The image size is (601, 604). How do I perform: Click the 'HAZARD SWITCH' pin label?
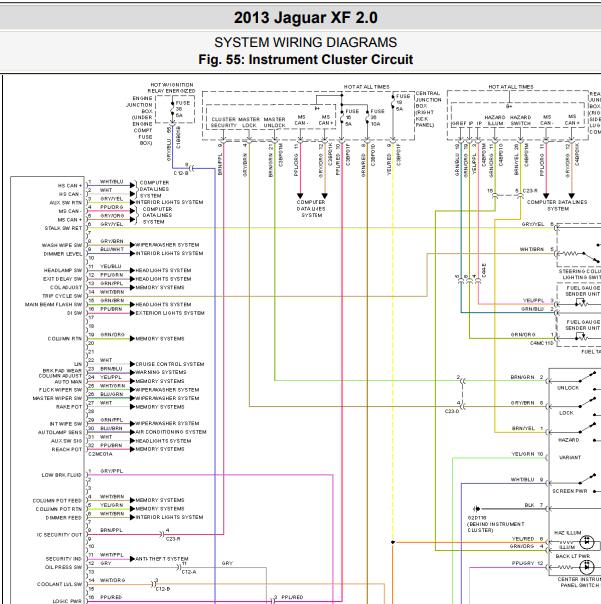click(x=520, y=120)
